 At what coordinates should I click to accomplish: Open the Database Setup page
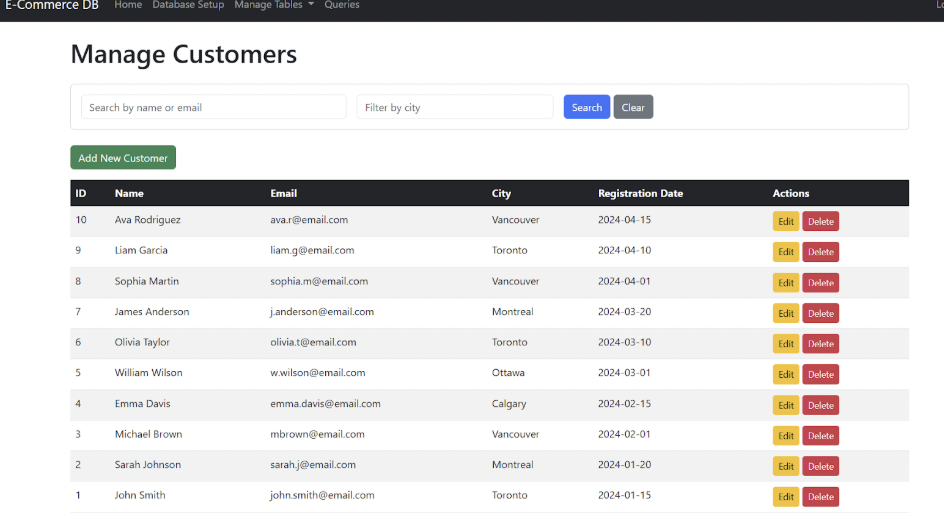[x=188, y=5]
